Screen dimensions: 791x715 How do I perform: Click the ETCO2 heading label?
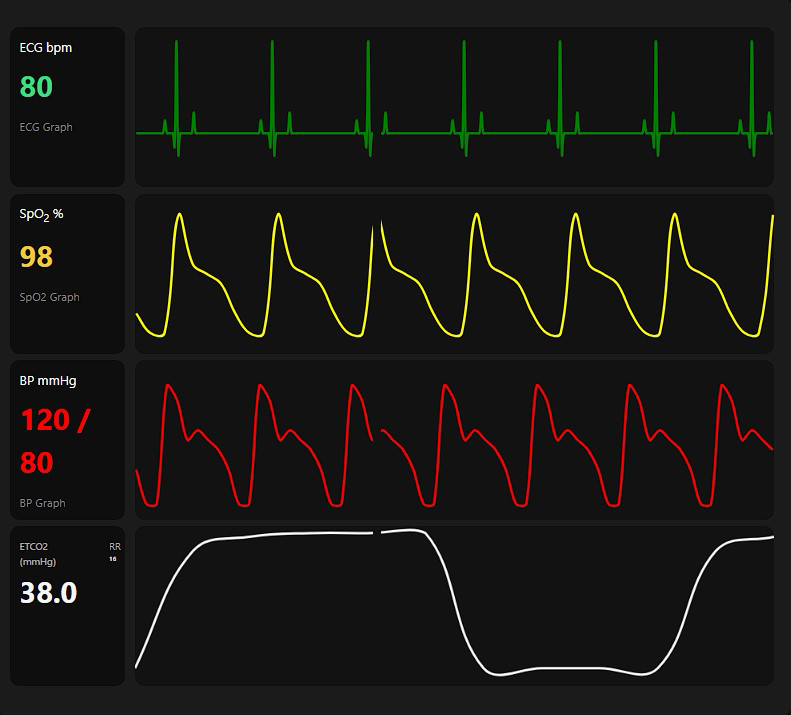tap(33, 547)
